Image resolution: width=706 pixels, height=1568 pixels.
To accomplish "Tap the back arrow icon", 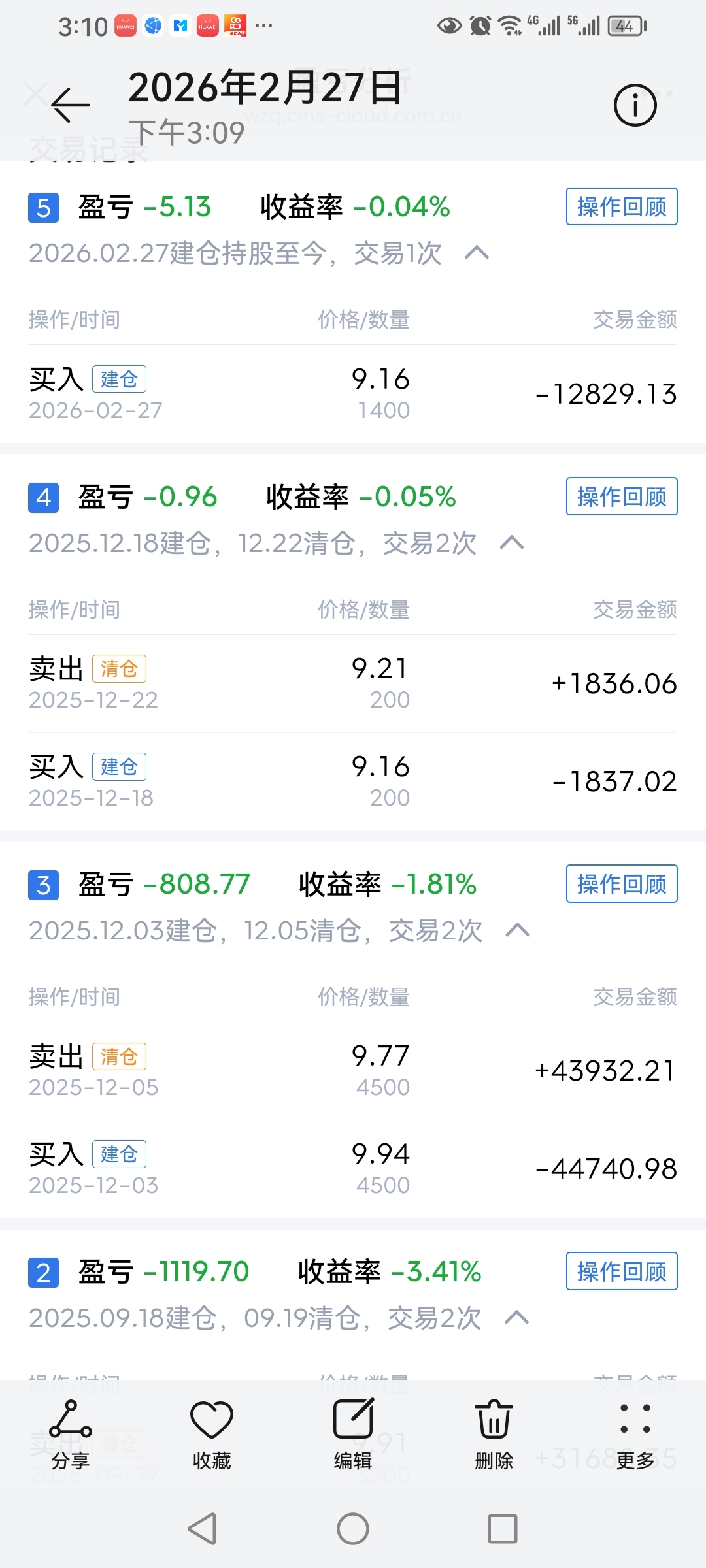I will 71,105.
